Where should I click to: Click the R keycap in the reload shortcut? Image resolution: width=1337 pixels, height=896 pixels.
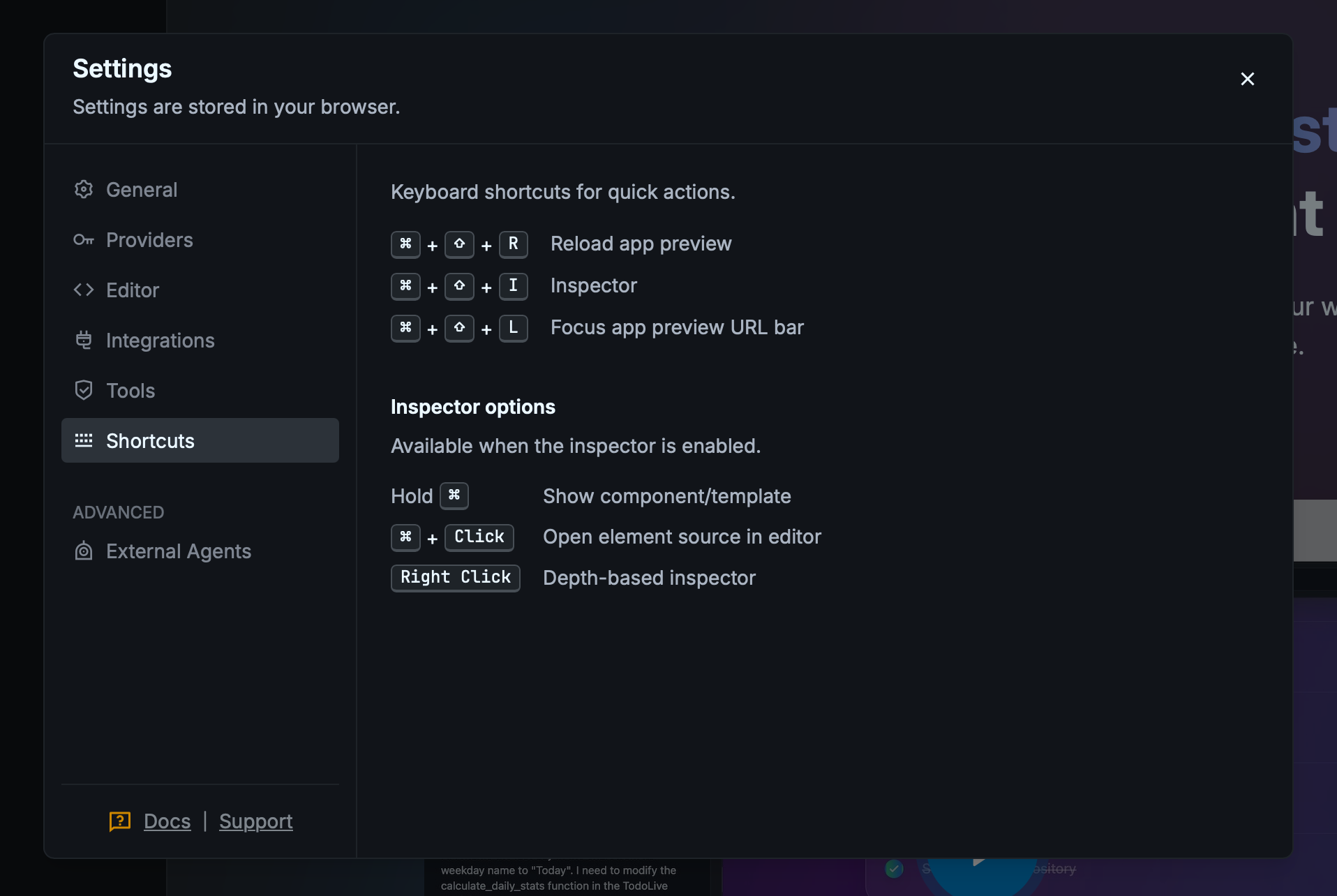514,244
